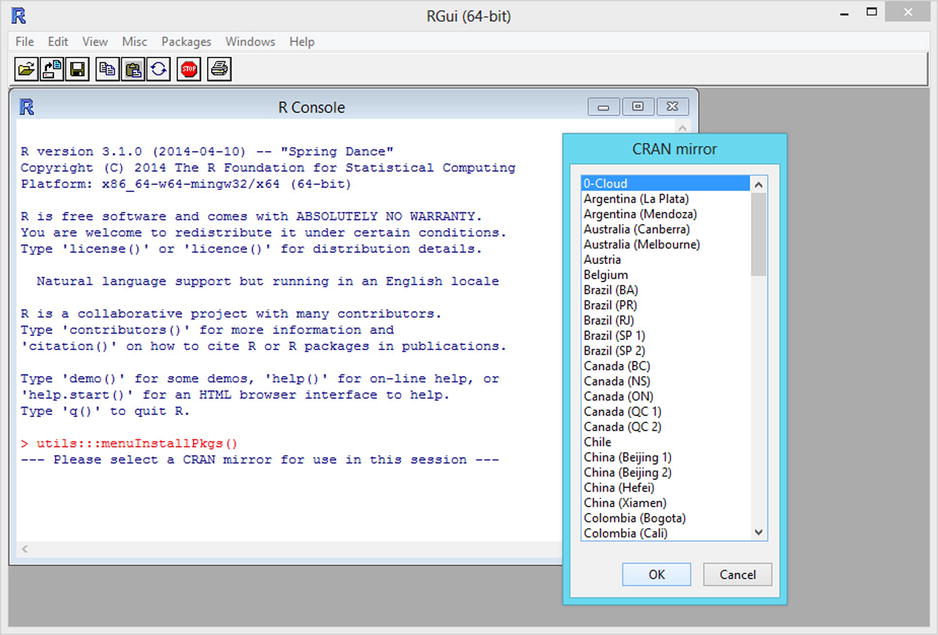Click the console horizontal scroll-left arrow
Image resolution: width=938 pixels, height=635 pixels.
pos(25,549)
